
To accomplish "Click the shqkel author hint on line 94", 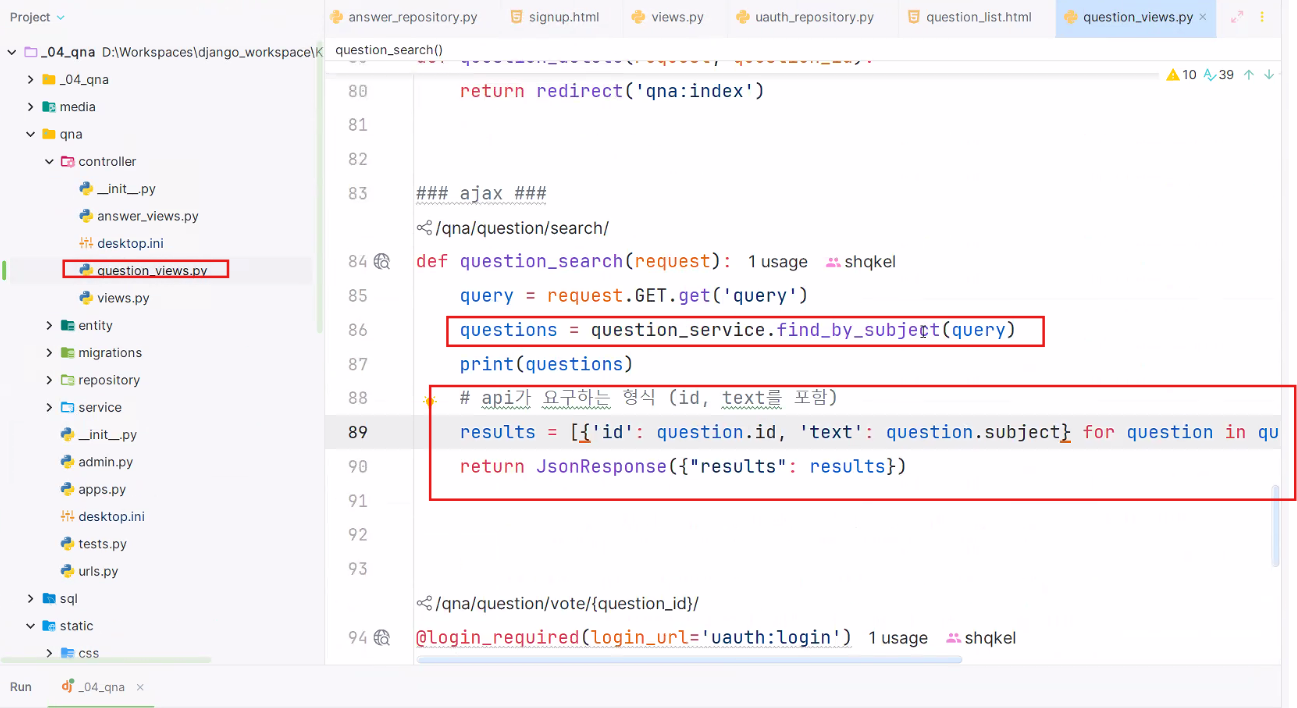I will (981, 638).
